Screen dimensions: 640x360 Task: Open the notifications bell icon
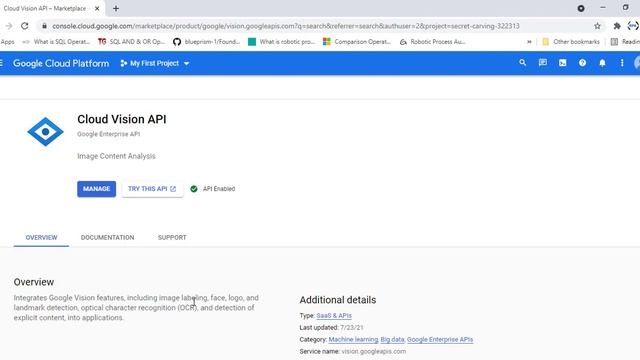point(602,63)
